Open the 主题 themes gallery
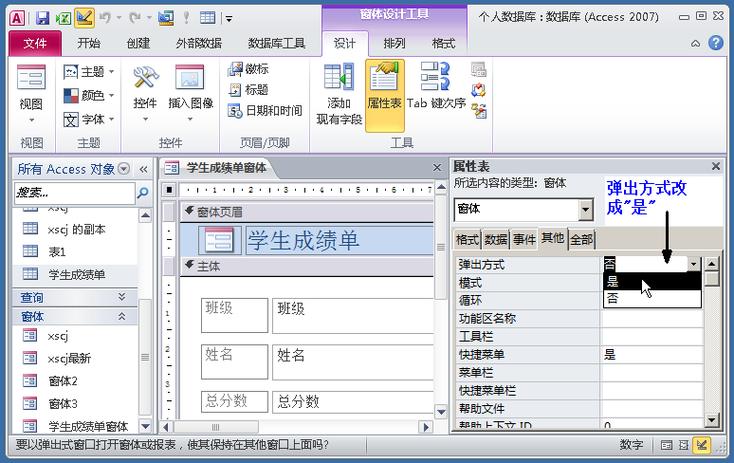The image size is (734, 463). click(89, 72)
